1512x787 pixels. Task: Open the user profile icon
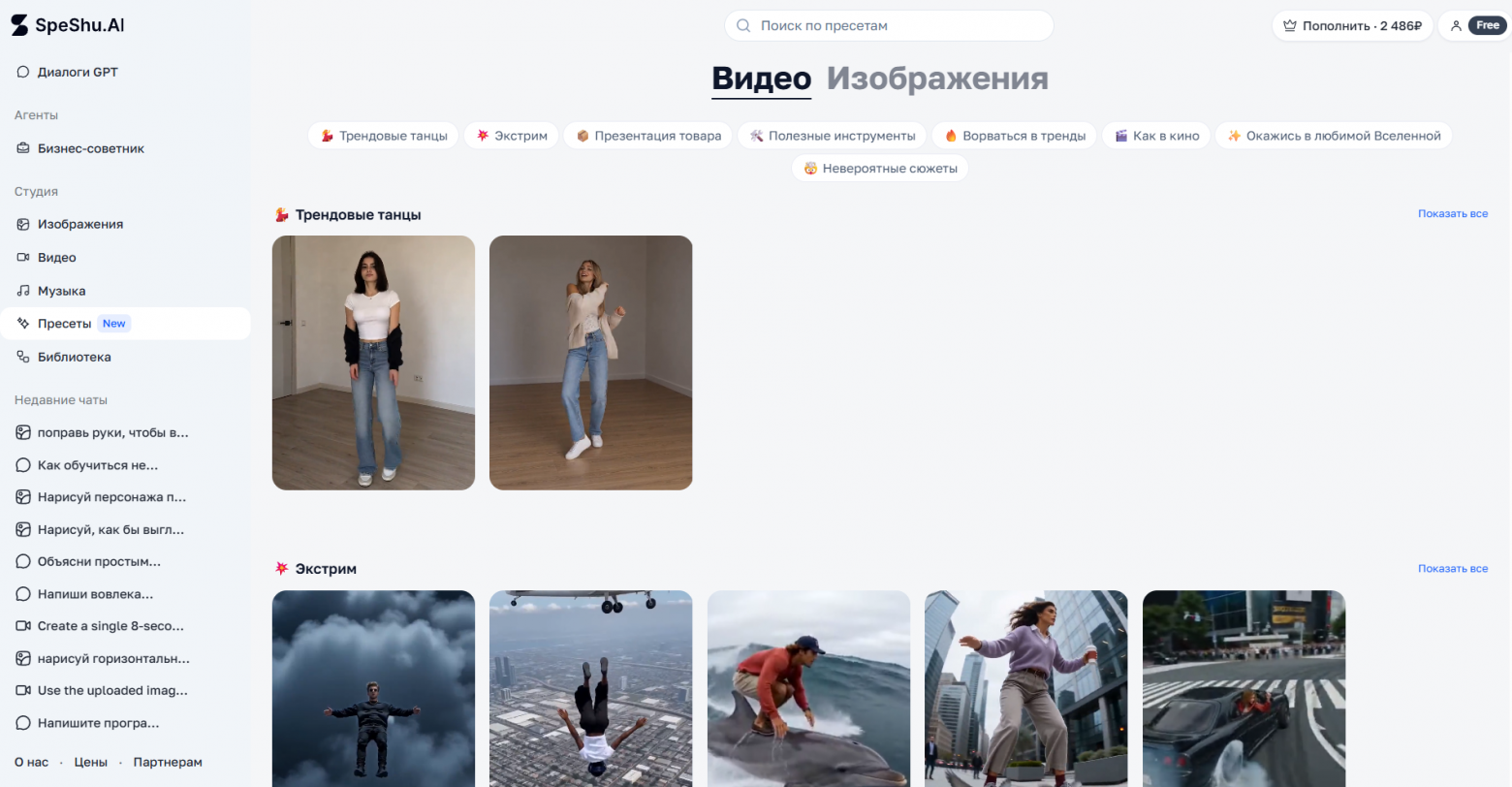(1456, 26)
